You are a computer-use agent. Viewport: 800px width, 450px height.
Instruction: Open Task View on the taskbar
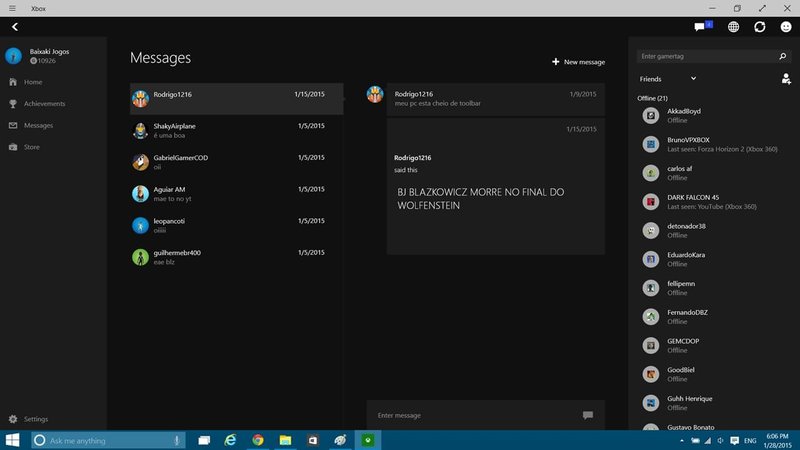(x=204, y=440)
